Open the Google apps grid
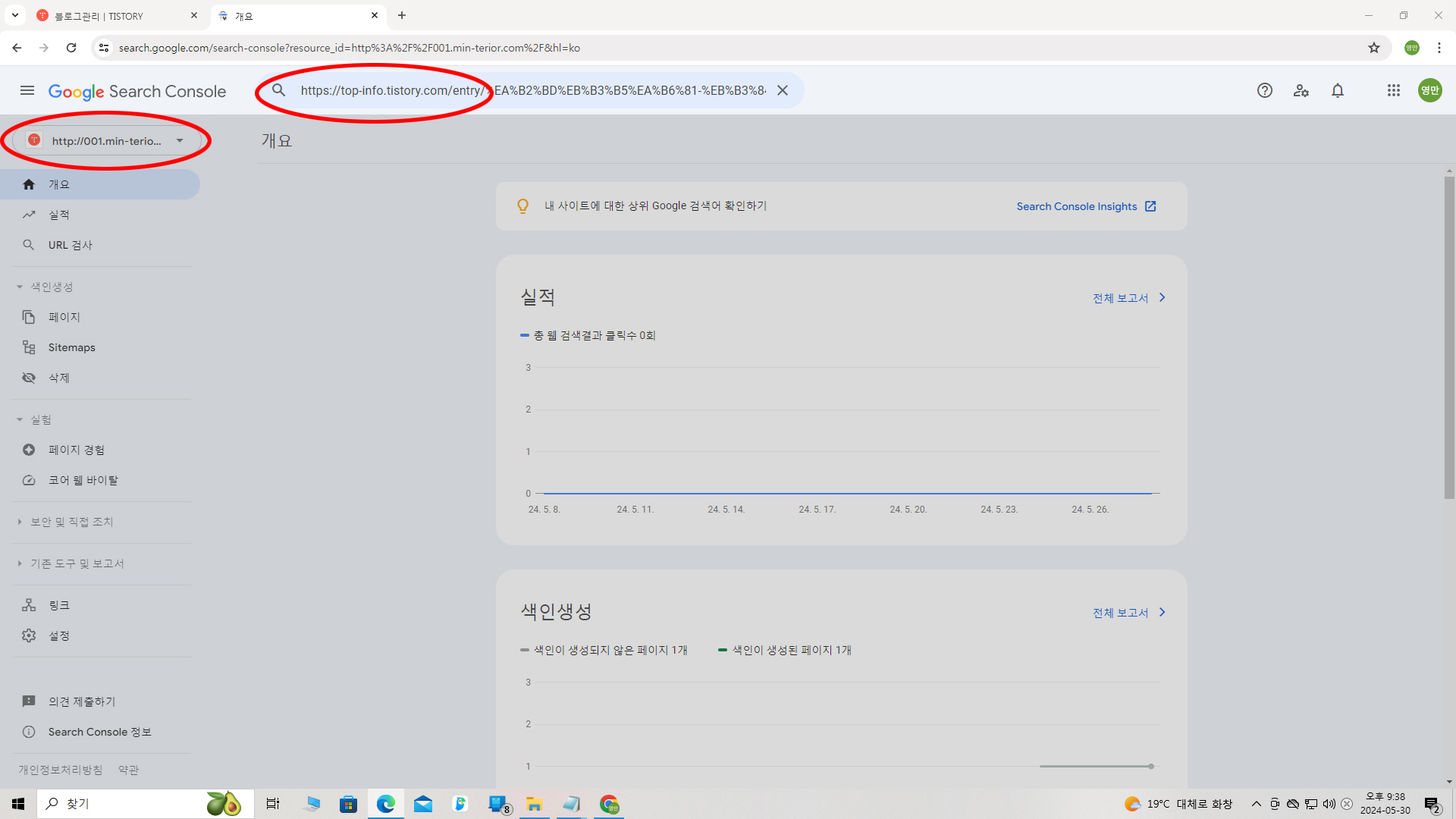The width and height of the screenshot is (1456, 819). pyautogui.click(x=1394, y=91)
